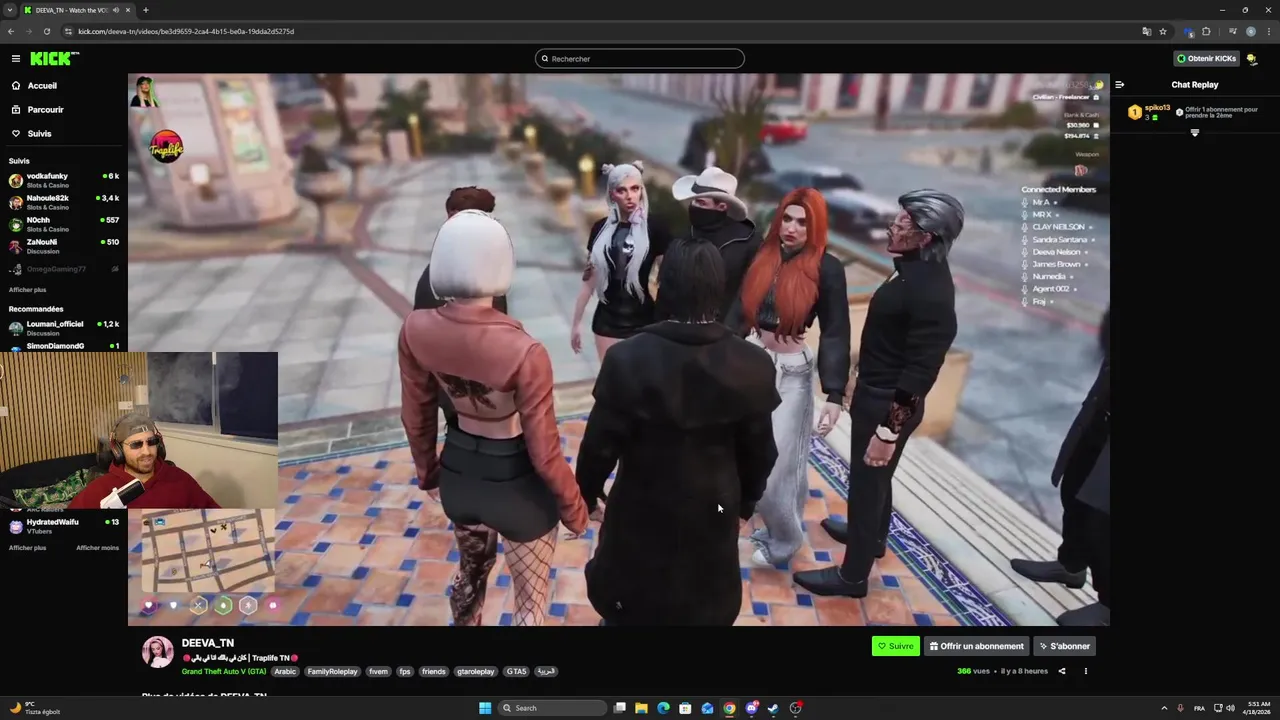Open the Kick hamburger sidebar menu
Viewport: 1280px width, 720px height.
coord(15,59)
